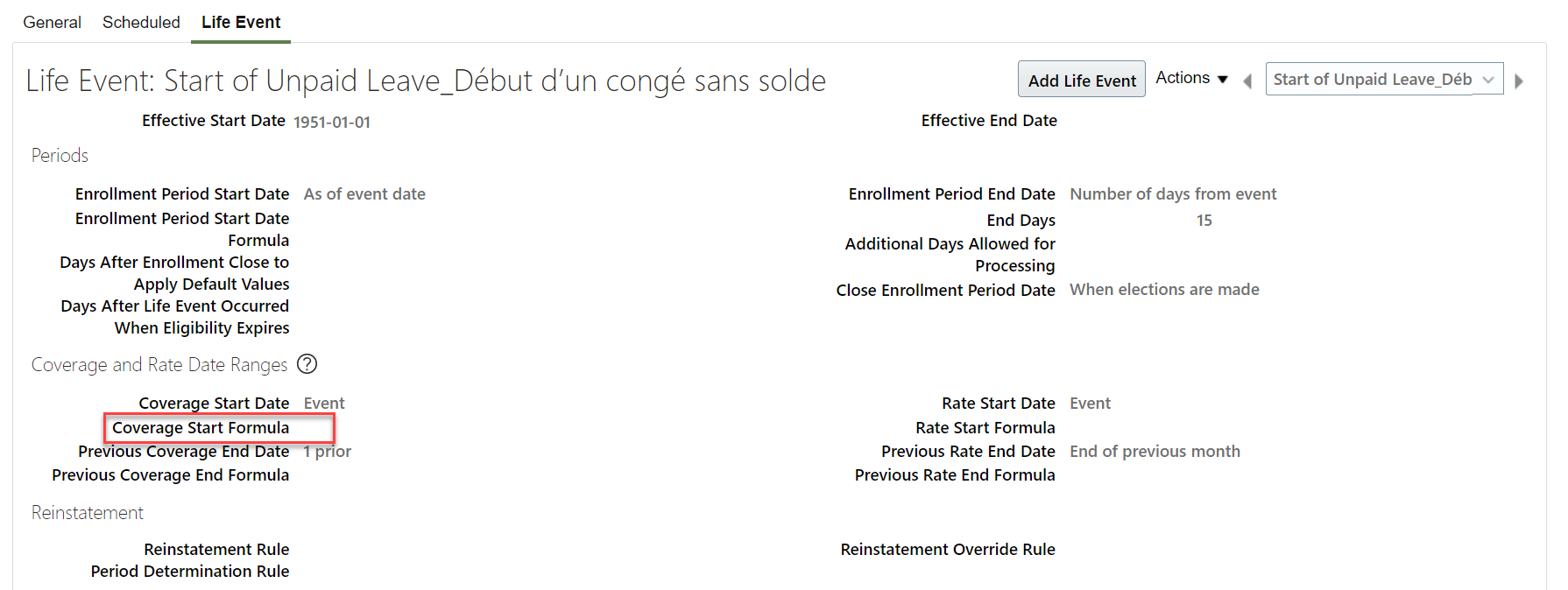Select the Enrollment Period End Date value

click(1172, 193)
